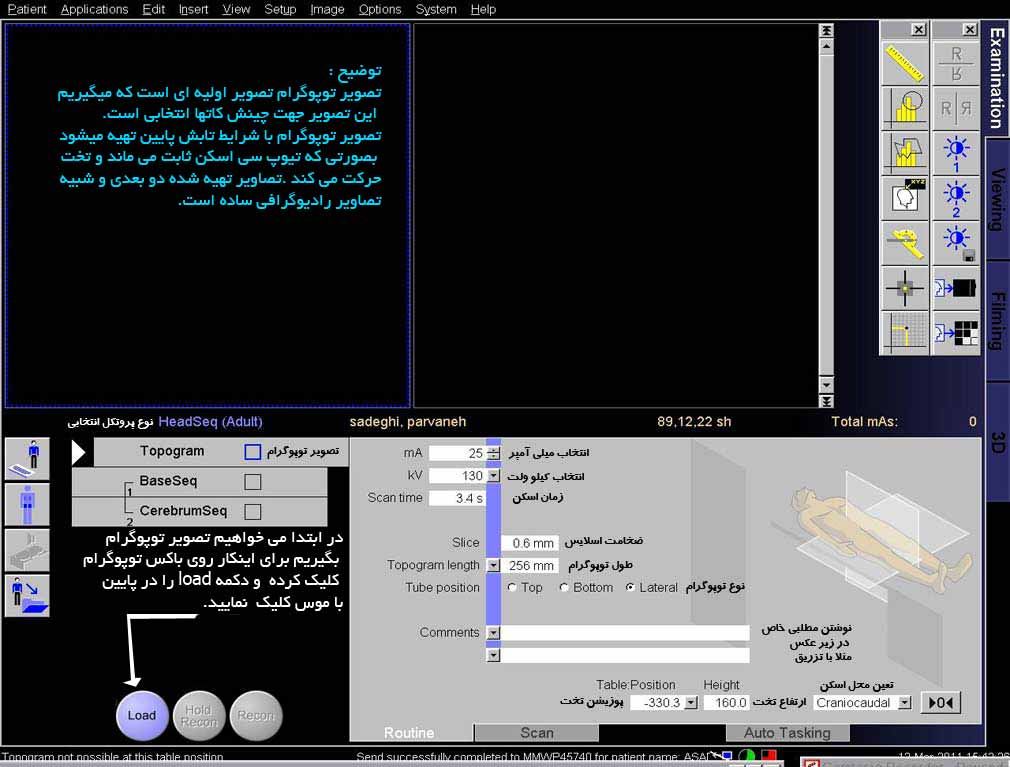This screenshot has width=1010, height=767.
Task: Open the Table Position dropdown arrow
Action: (x=691, y=703)
